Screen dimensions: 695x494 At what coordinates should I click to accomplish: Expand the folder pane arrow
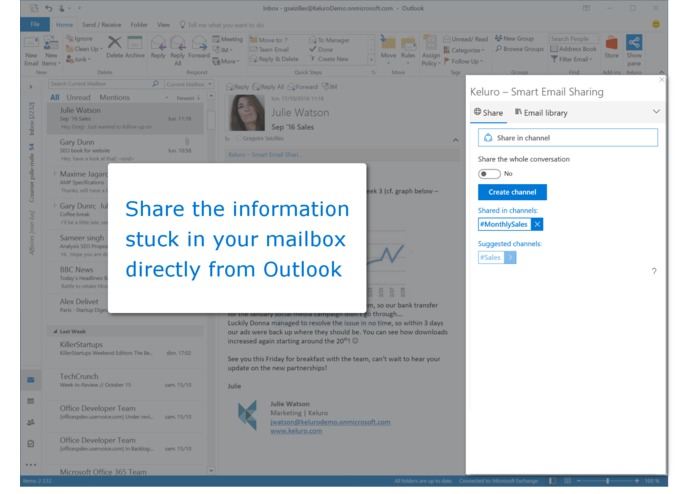point(31,87)
